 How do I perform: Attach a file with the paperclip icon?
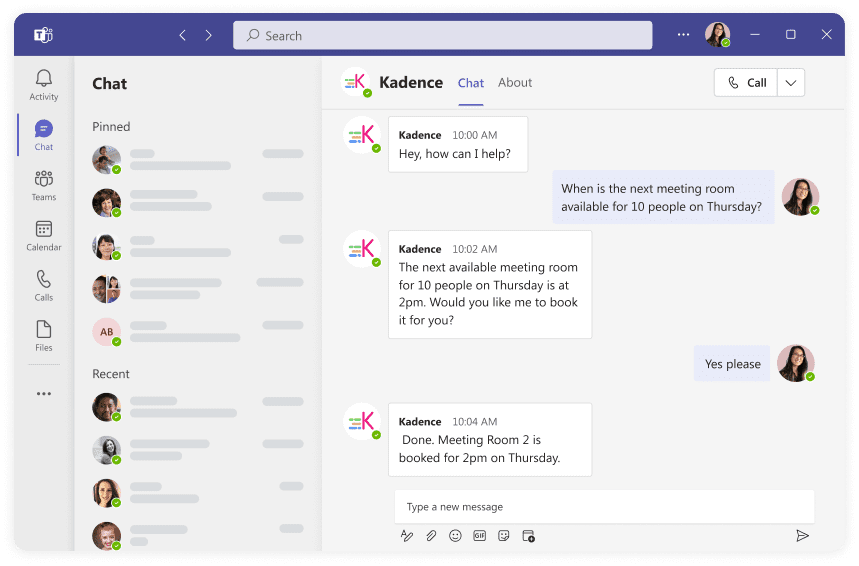(431, 535)
